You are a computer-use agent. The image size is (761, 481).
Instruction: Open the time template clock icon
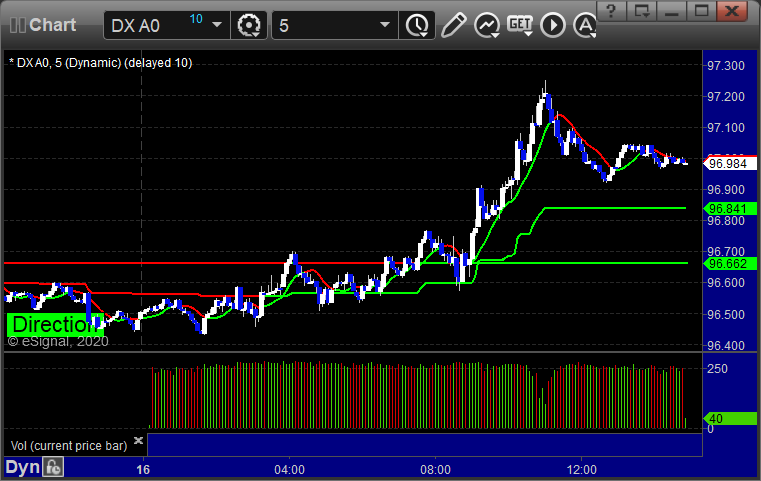pos(417,25)
